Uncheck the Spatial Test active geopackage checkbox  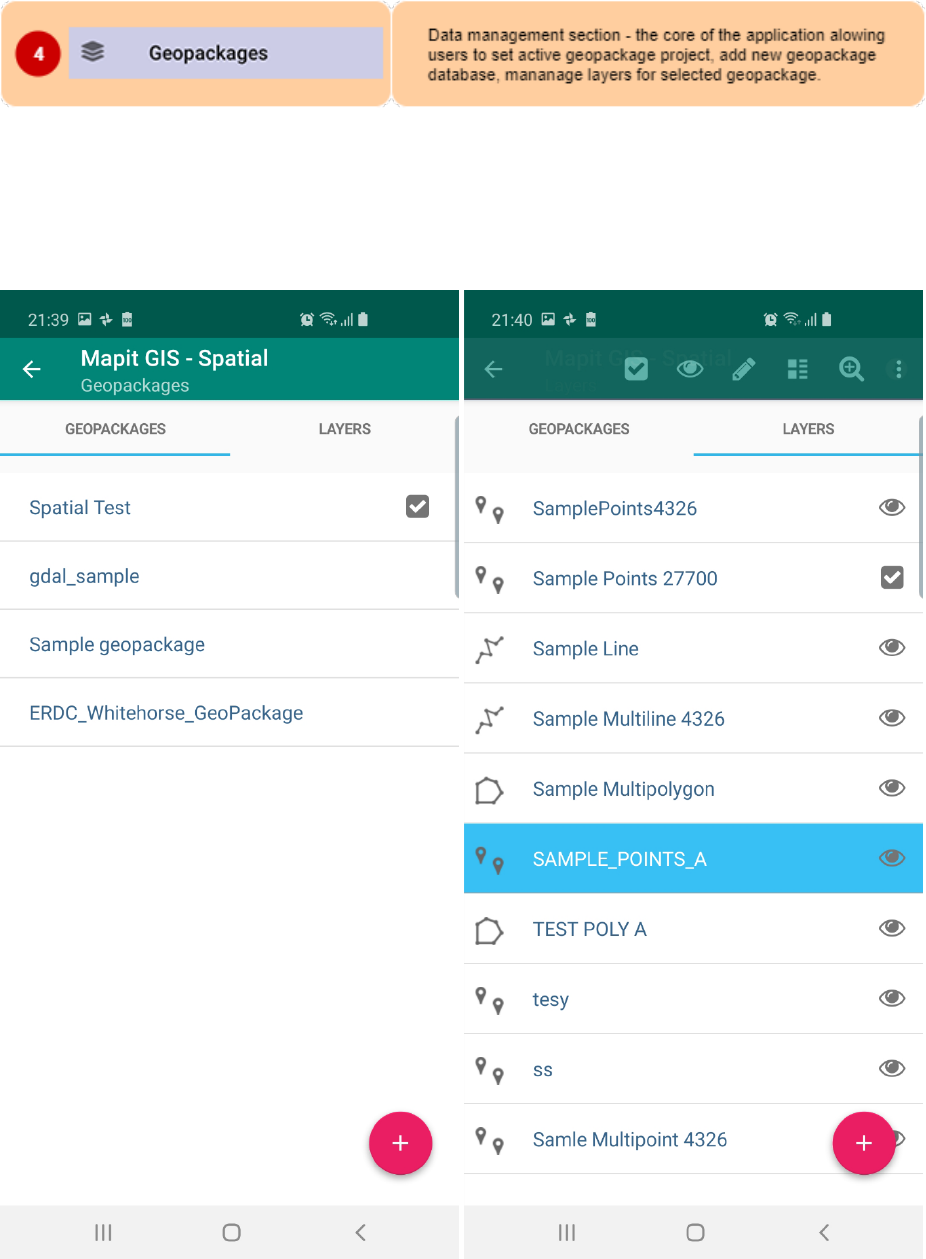(417, 507)
